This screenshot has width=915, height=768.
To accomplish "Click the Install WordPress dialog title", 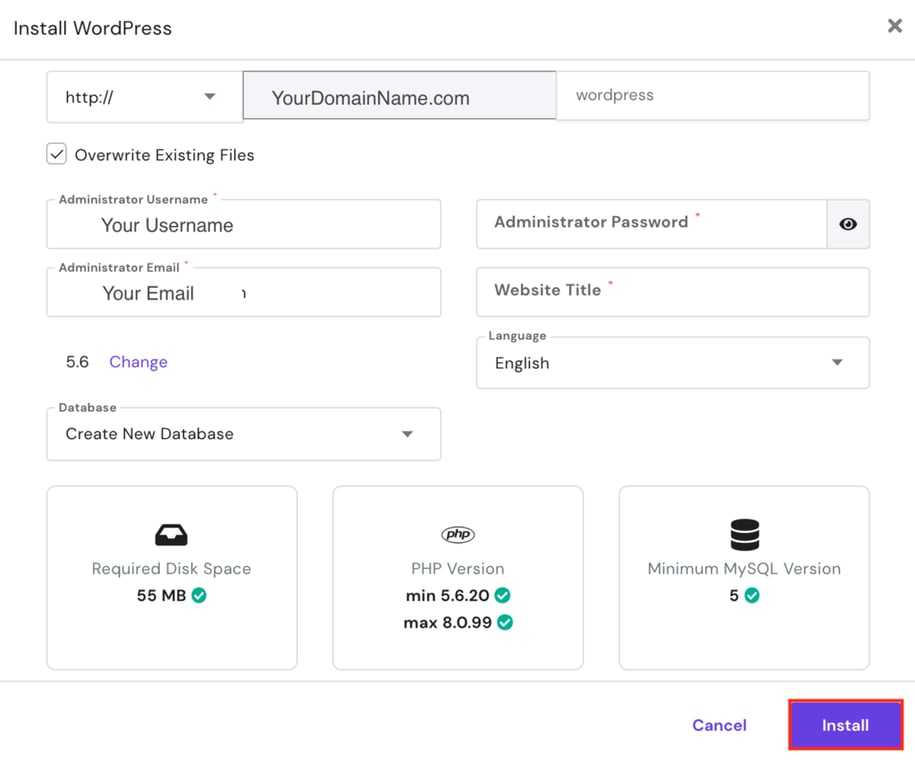I will pos(92,28).
